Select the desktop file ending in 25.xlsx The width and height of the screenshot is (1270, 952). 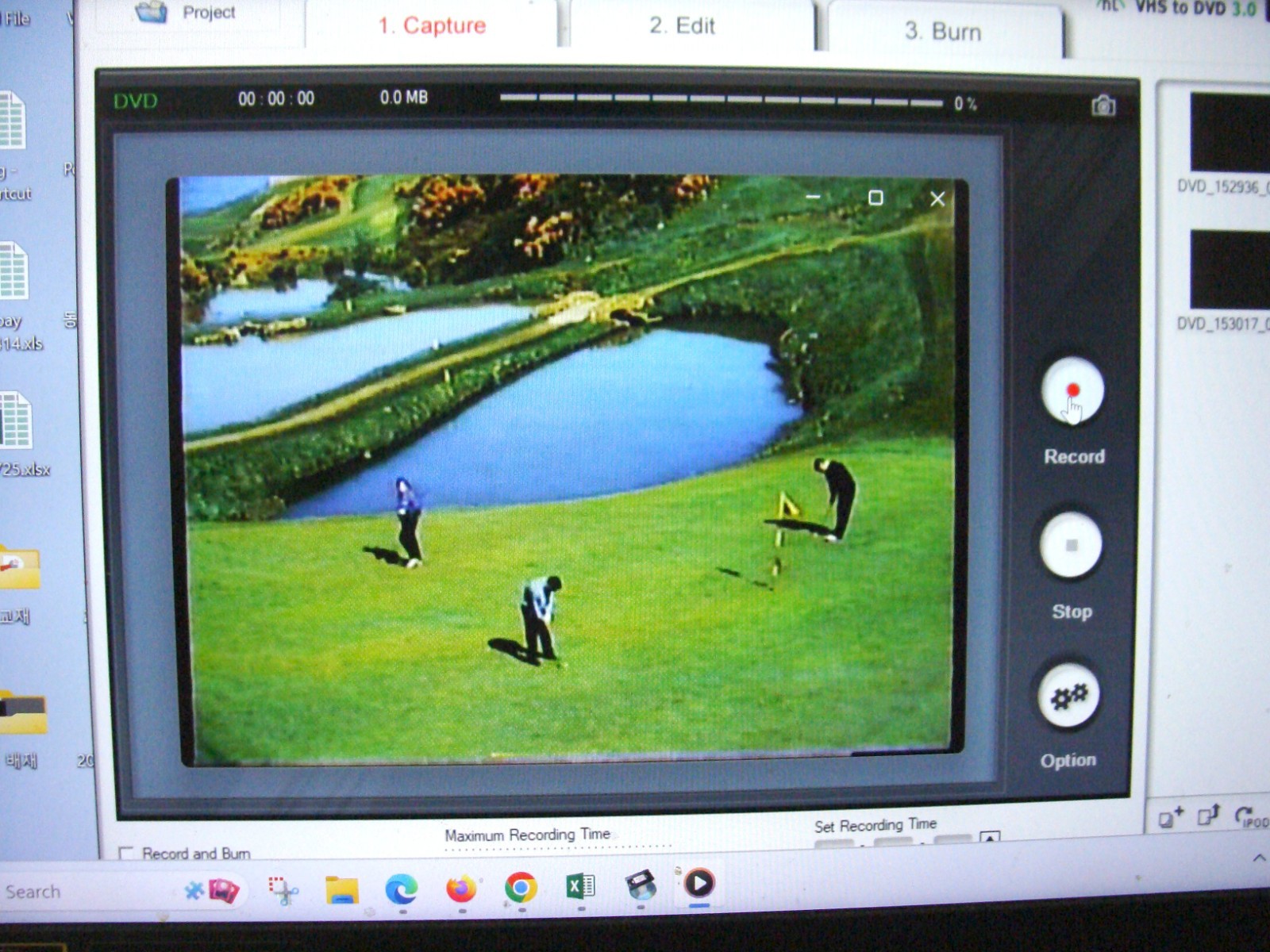22,434
